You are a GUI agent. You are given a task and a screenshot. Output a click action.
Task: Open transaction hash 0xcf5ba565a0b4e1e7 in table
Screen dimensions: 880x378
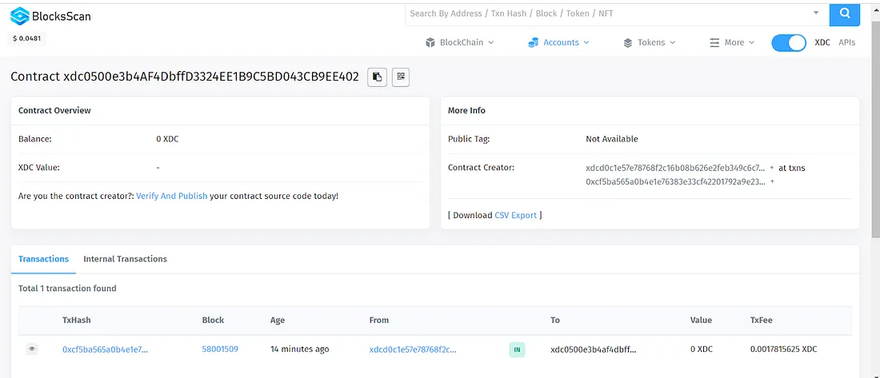click(105, 349)
